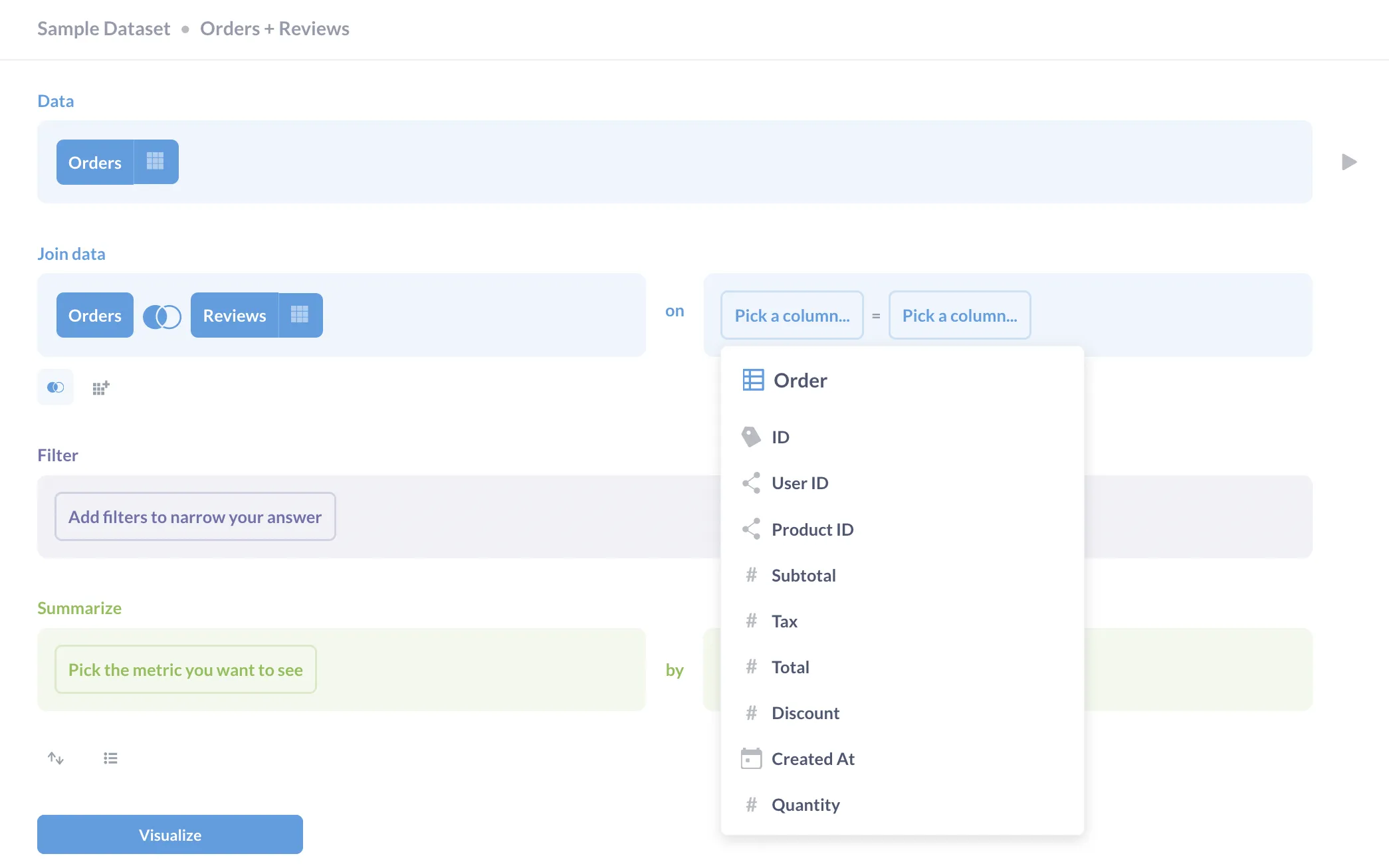The height and width of the screenshot is (868, 1389).
Task: Change join type via Venn diagram icon
Action: click(162, 316)
